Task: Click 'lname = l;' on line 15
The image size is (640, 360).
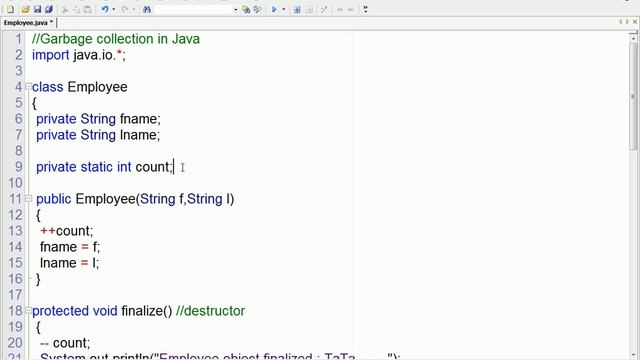Action: pyautogui.click(x=69, y=263)
